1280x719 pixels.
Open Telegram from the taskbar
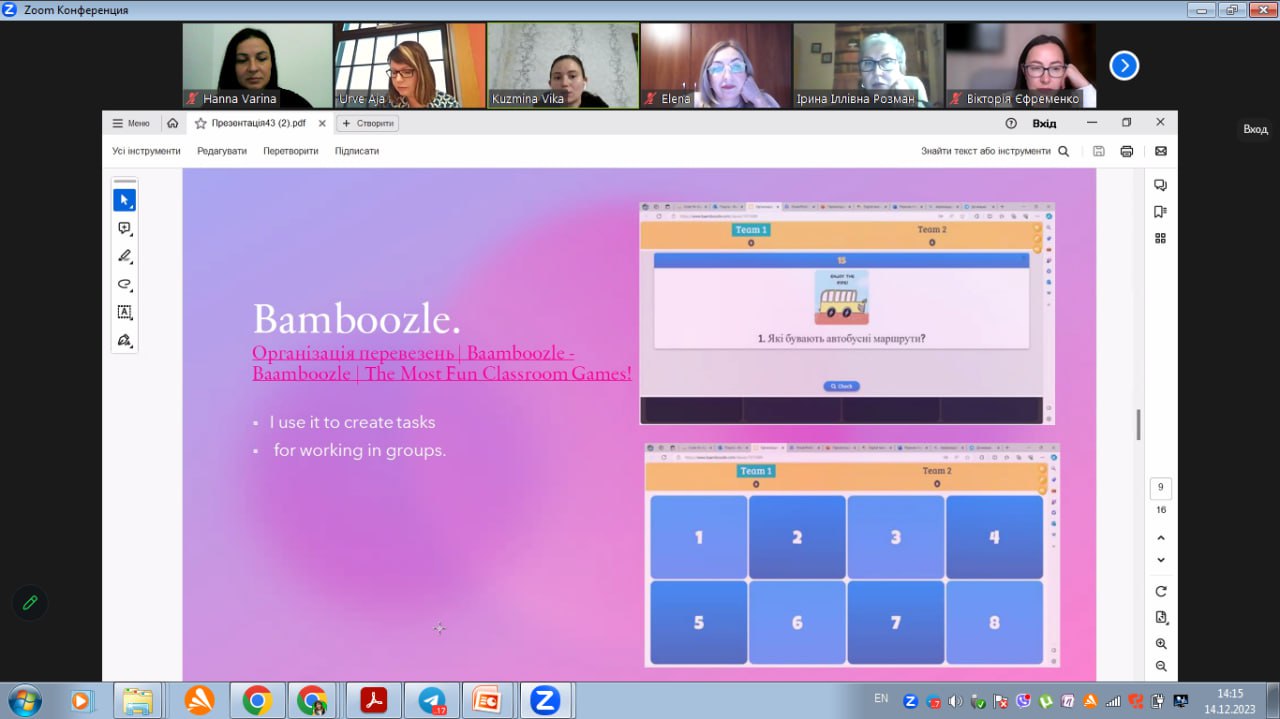(x=431, y=700)
